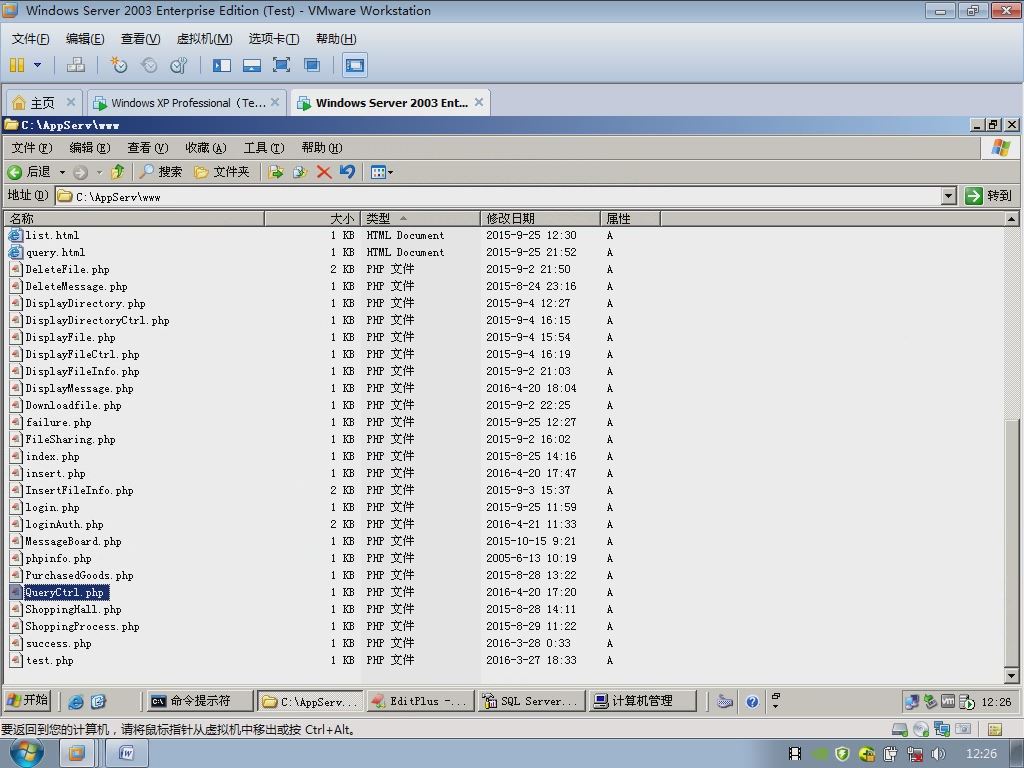
Task: Open Explorer 查看(V) menu
Action: pos(148,148)
